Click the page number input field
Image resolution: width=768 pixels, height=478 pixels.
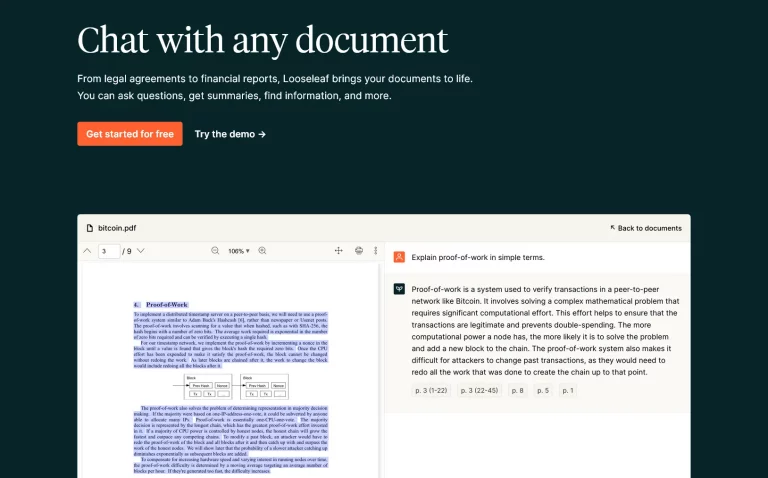(x=109, y=251)
